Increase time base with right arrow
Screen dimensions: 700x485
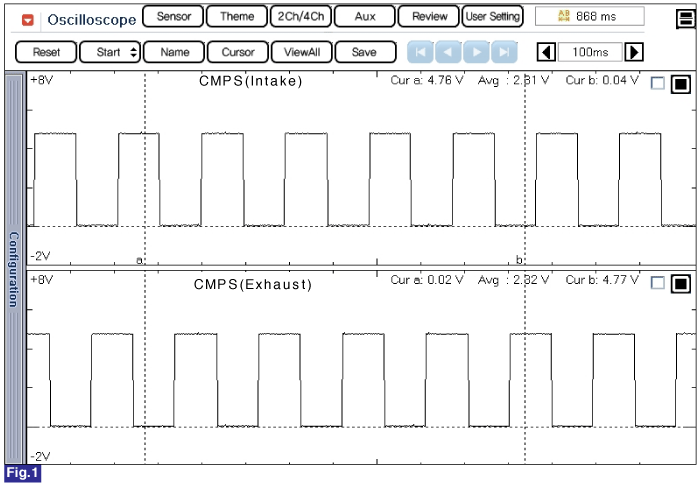pyautogui.click(x=634, y=52)
